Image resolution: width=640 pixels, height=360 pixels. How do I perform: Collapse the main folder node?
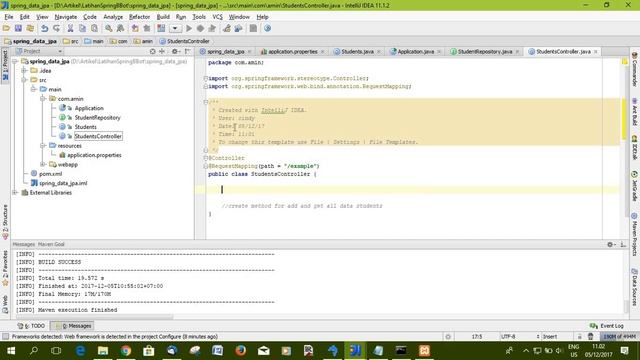coord(33,89)
